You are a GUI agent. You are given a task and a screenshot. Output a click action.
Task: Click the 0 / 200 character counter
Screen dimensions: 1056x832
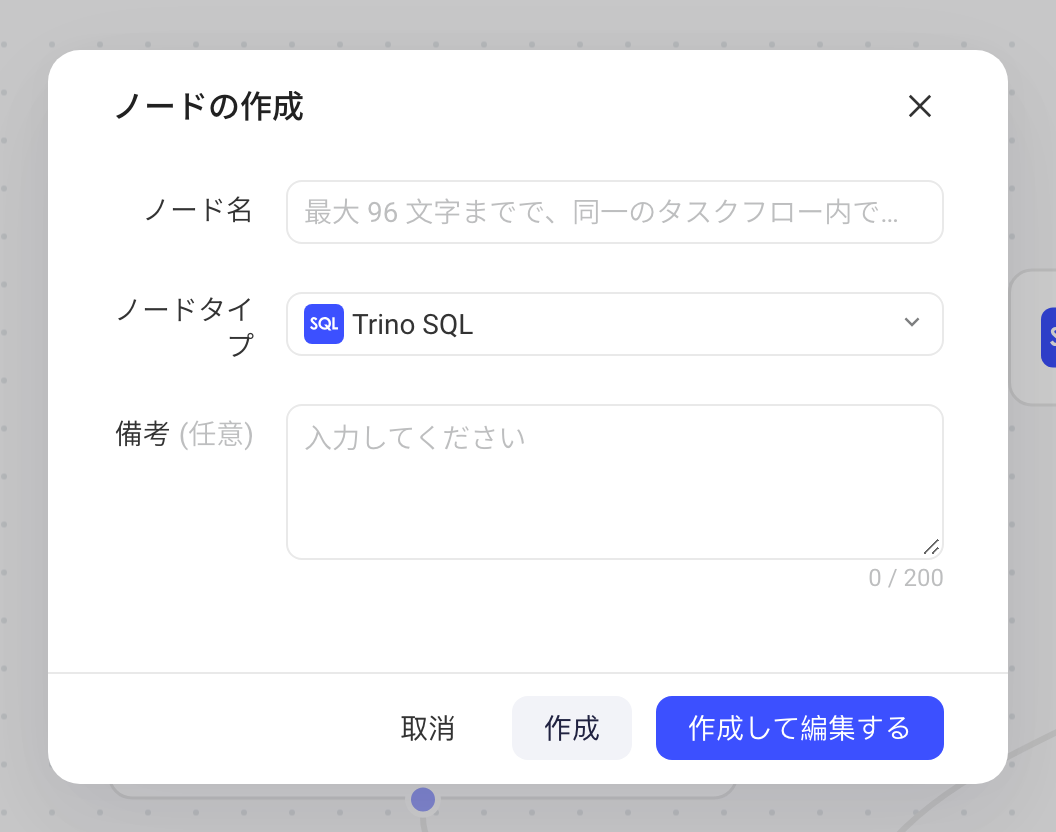(x=905, y=578)
